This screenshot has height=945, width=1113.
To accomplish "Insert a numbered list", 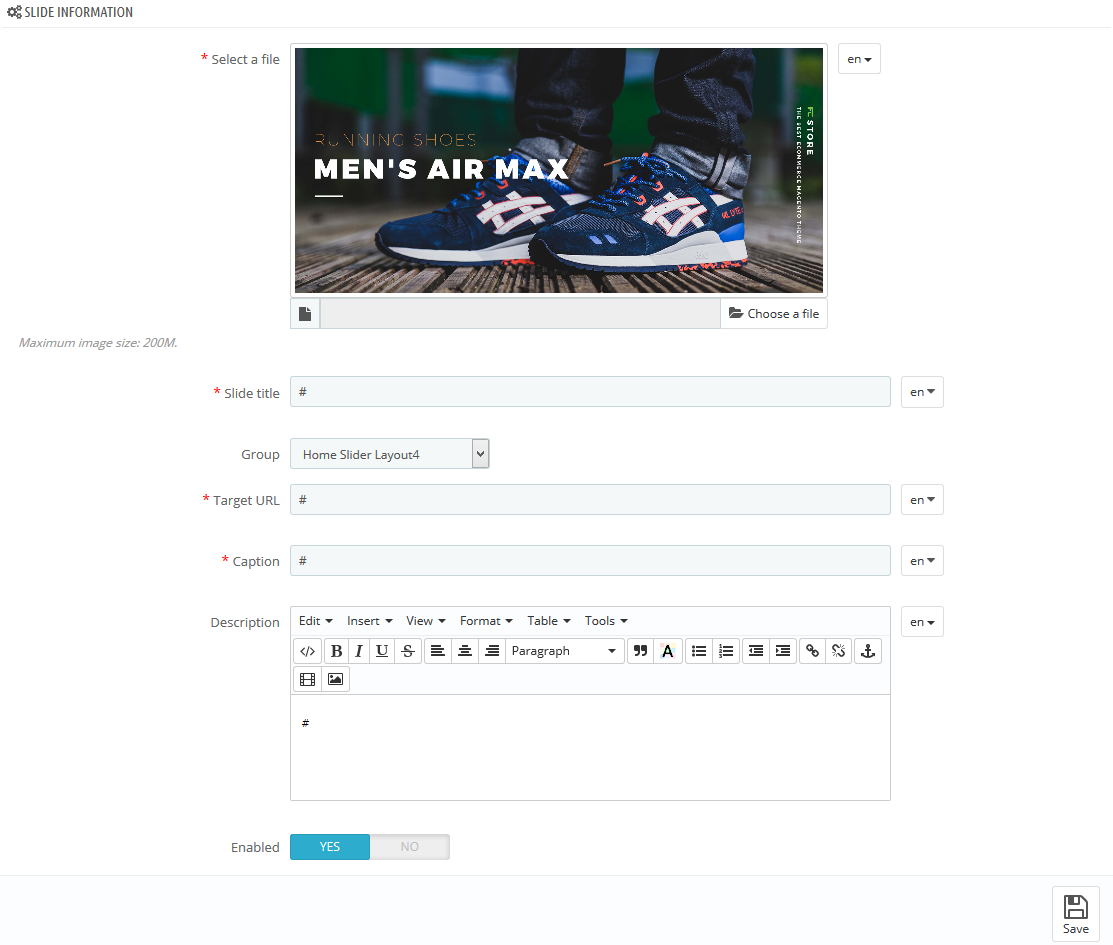I will (726, 651).
